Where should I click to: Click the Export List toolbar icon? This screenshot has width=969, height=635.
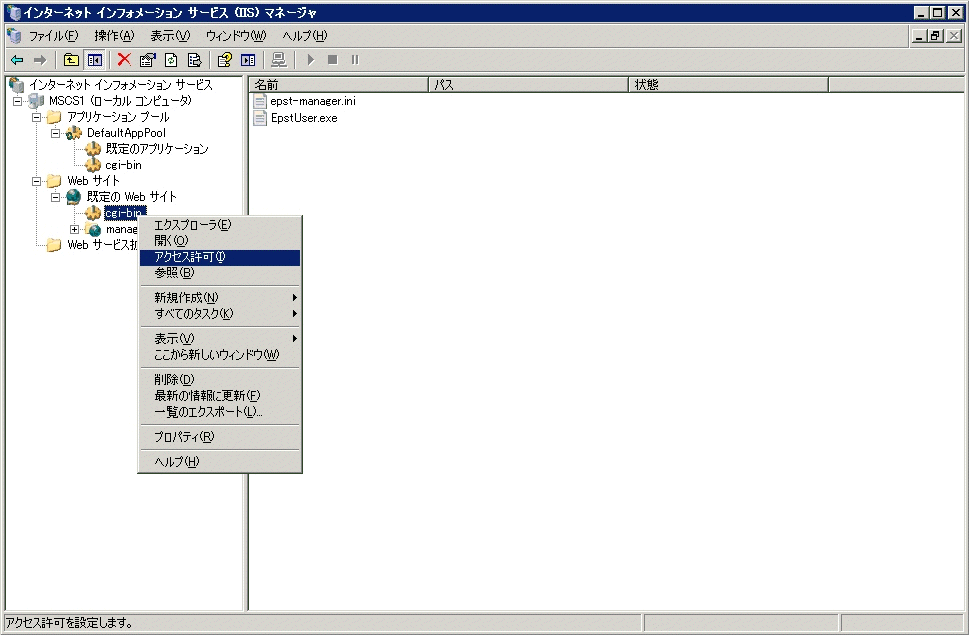click(x=194, y=60)
